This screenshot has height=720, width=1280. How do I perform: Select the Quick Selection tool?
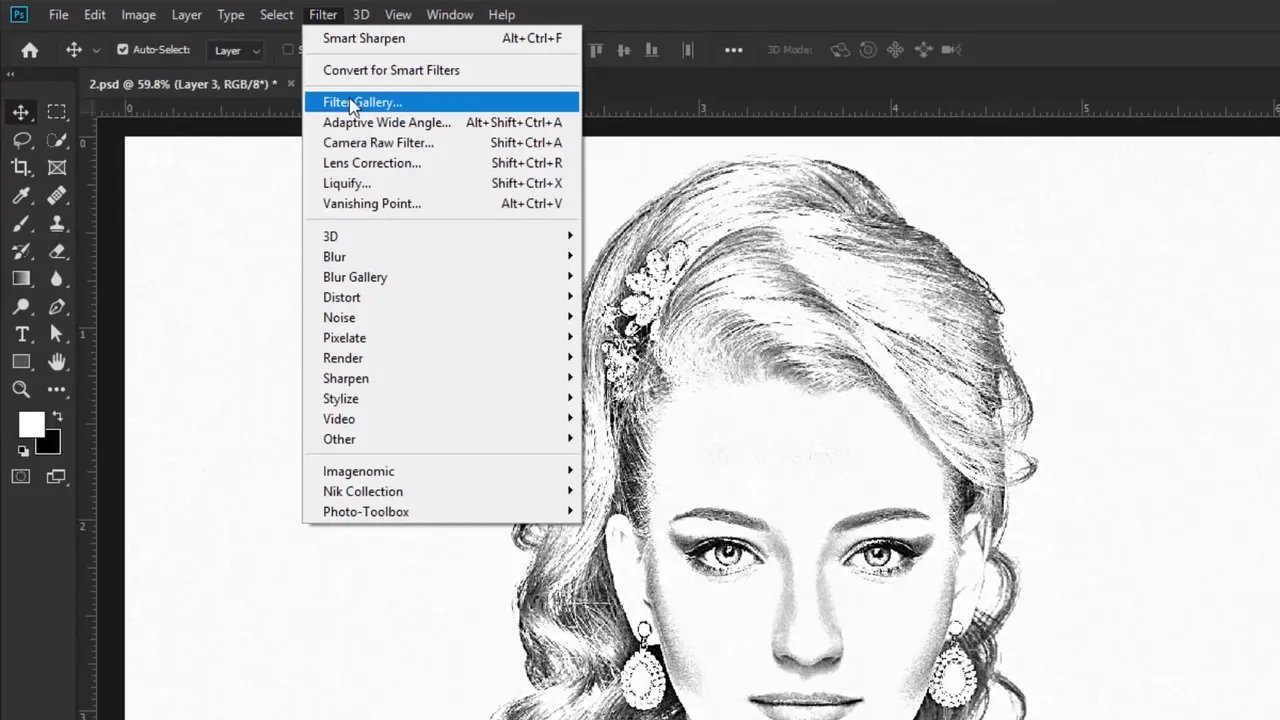coord(57,140)
